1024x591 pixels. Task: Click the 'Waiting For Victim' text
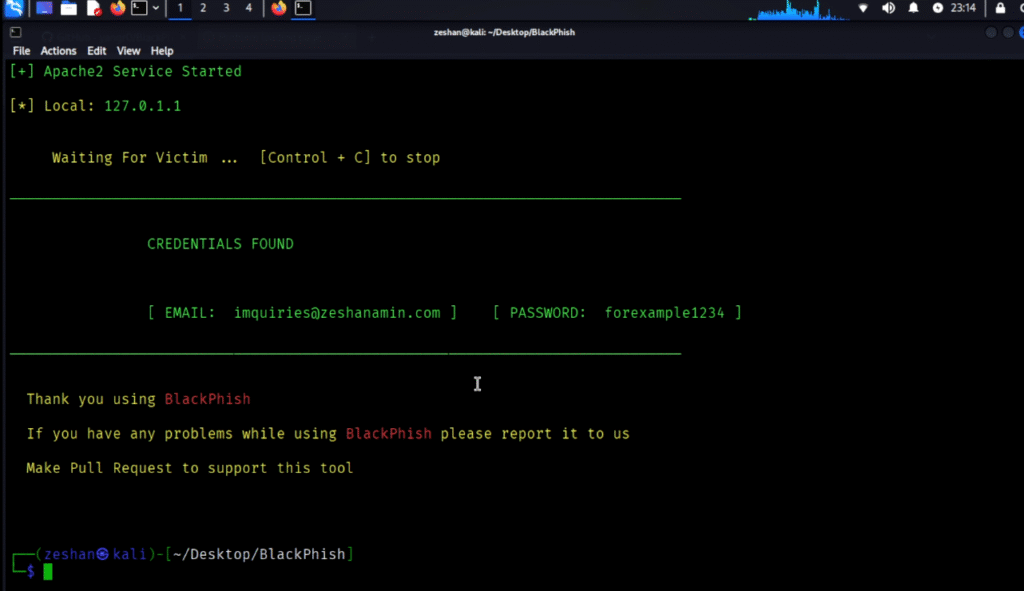tap(129, 157)
